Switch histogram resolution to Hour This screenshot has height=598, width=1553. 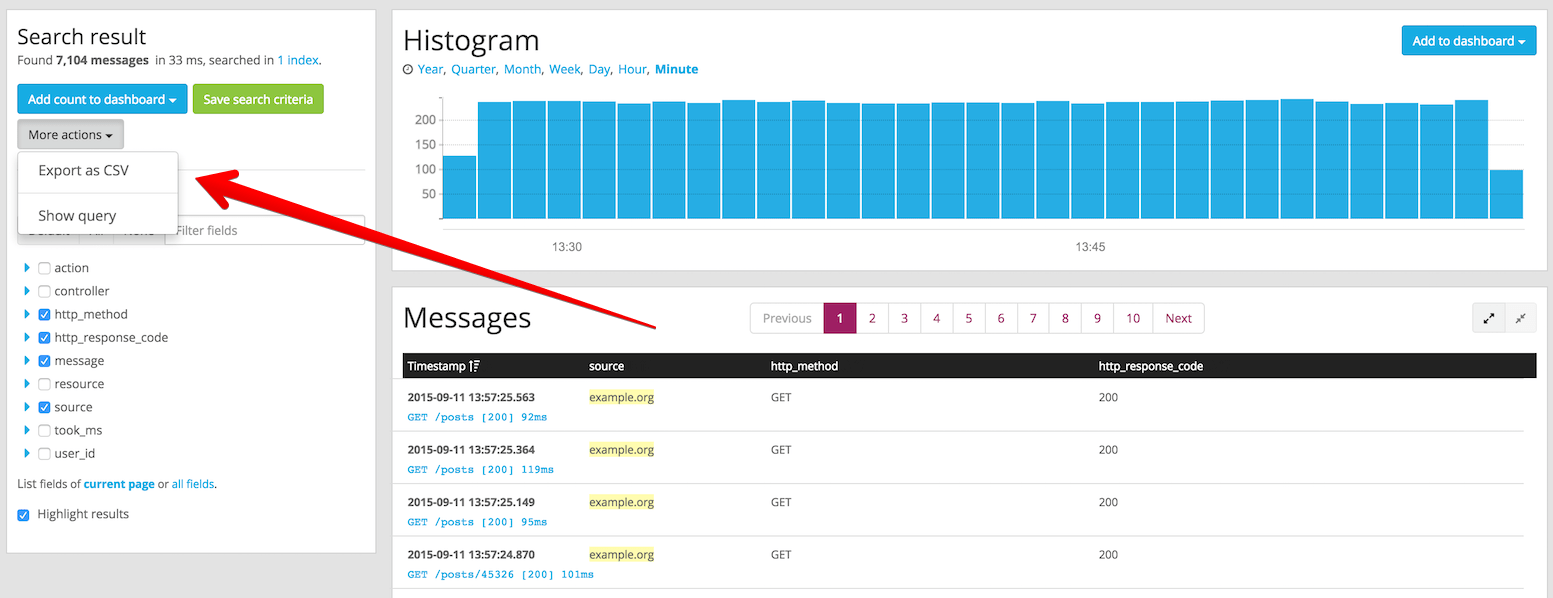pos(632,69)
